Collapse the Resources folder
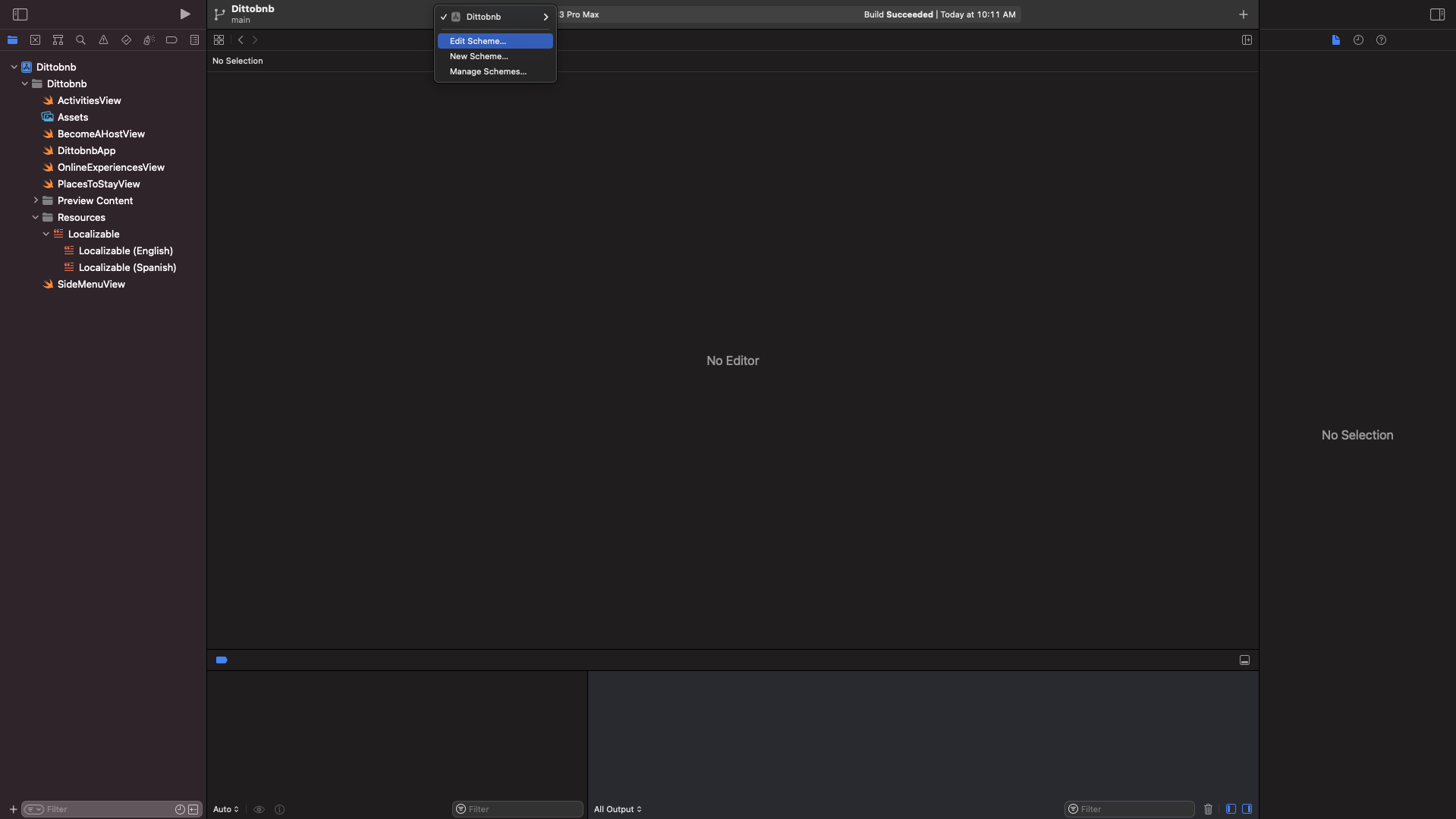 pyautogui.click(x=35, y=217)
